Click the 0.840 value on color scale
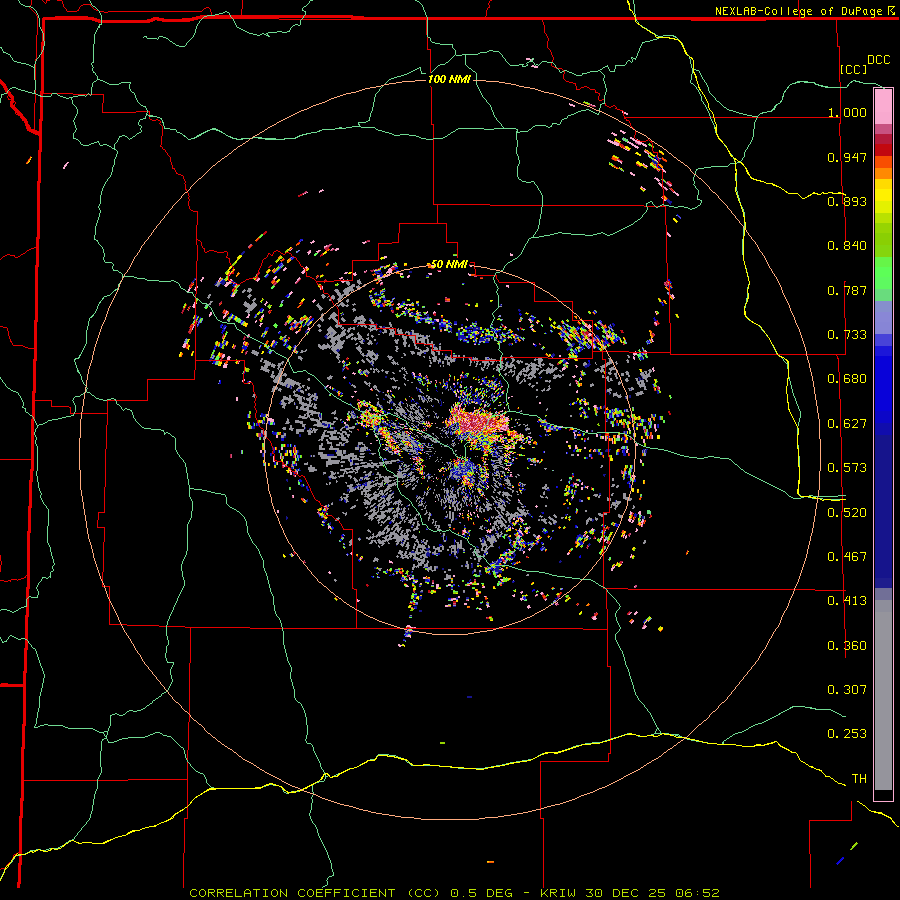Image resolution: width=900 pixels, height=900 pixels. point(847,246)
